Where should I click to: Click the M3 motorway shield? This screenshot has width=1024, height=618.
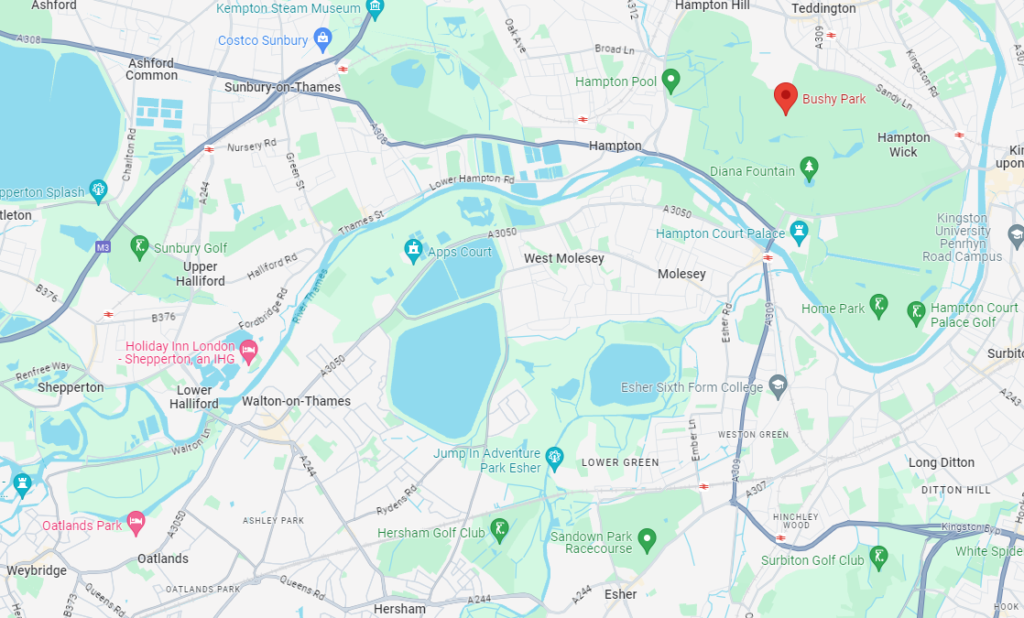pos(103,247)
